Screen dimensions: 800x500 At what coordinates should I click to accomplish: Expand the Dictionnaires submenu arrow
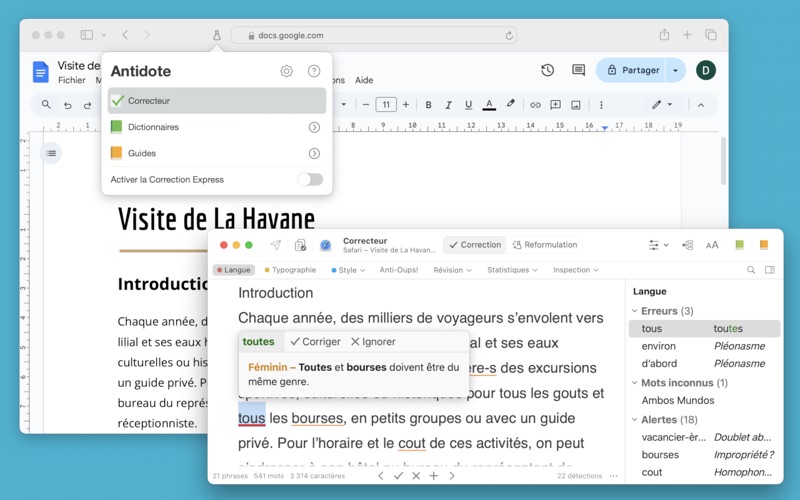tap(314, 127)
